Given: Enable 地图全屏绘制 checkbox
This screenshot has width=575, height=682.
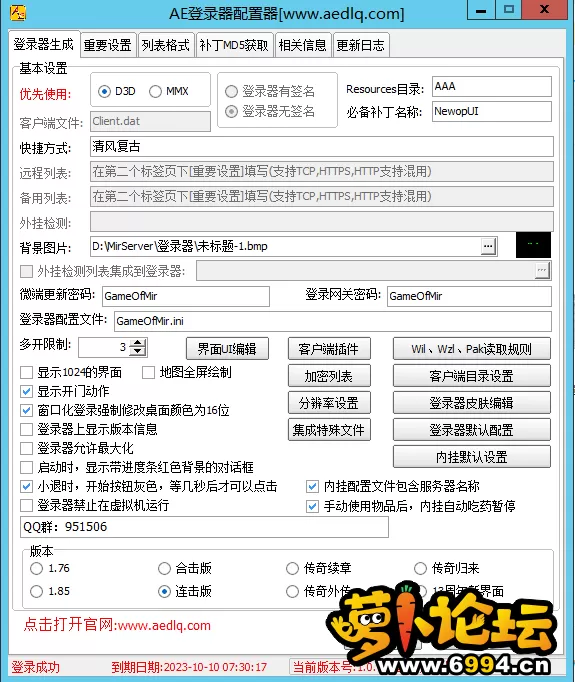Looking at the screenshot, I should point(149,373).
